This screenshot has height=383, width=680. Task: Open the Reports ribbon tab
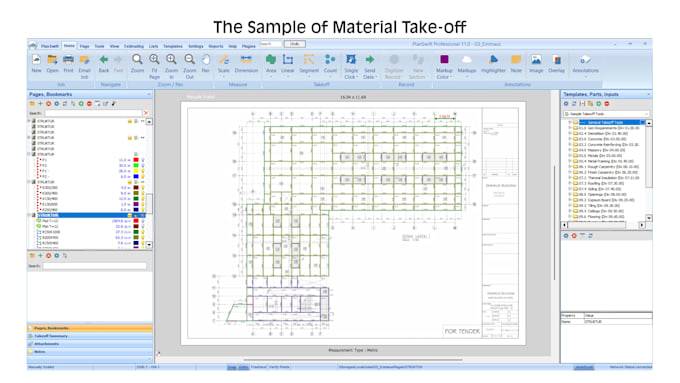coord(216,46)
